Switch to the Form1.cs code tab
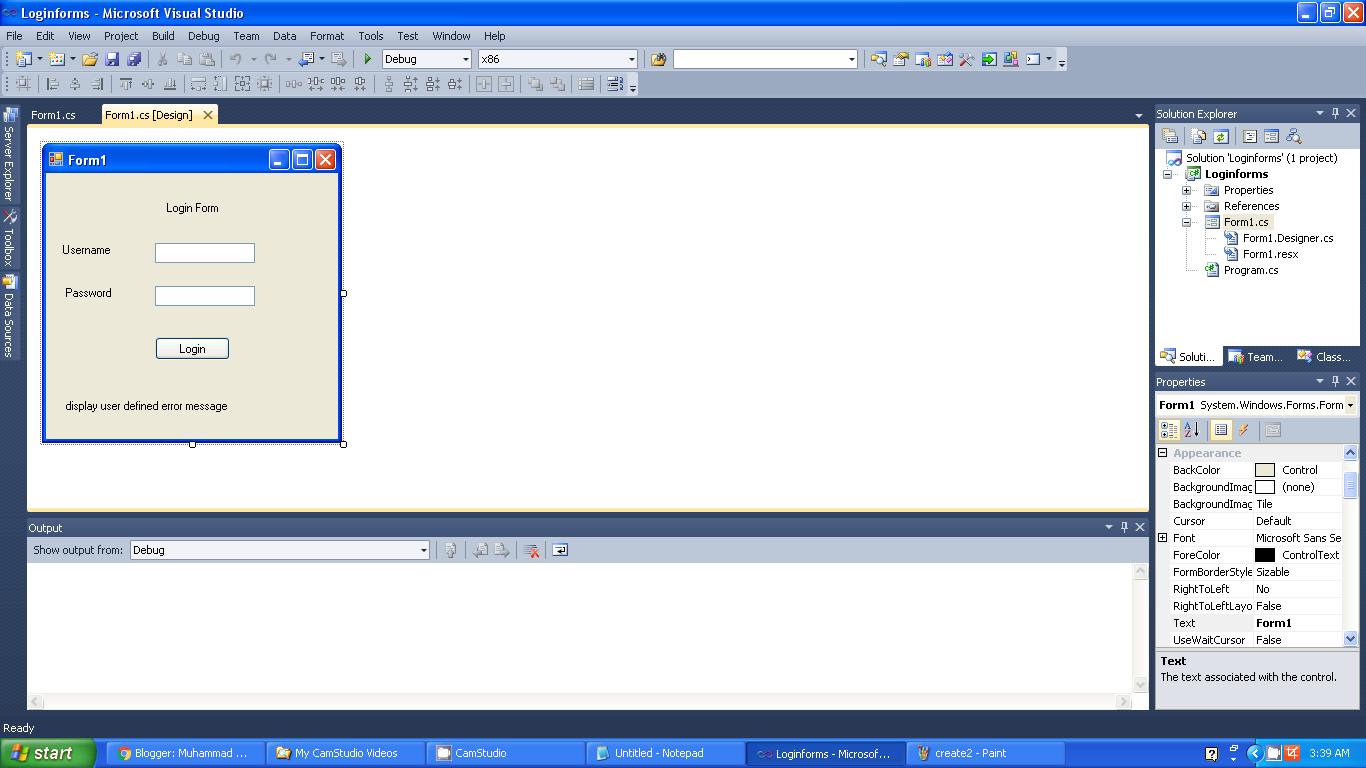Viewport: 1366px width, 768px height. click(x=55, y=114)
